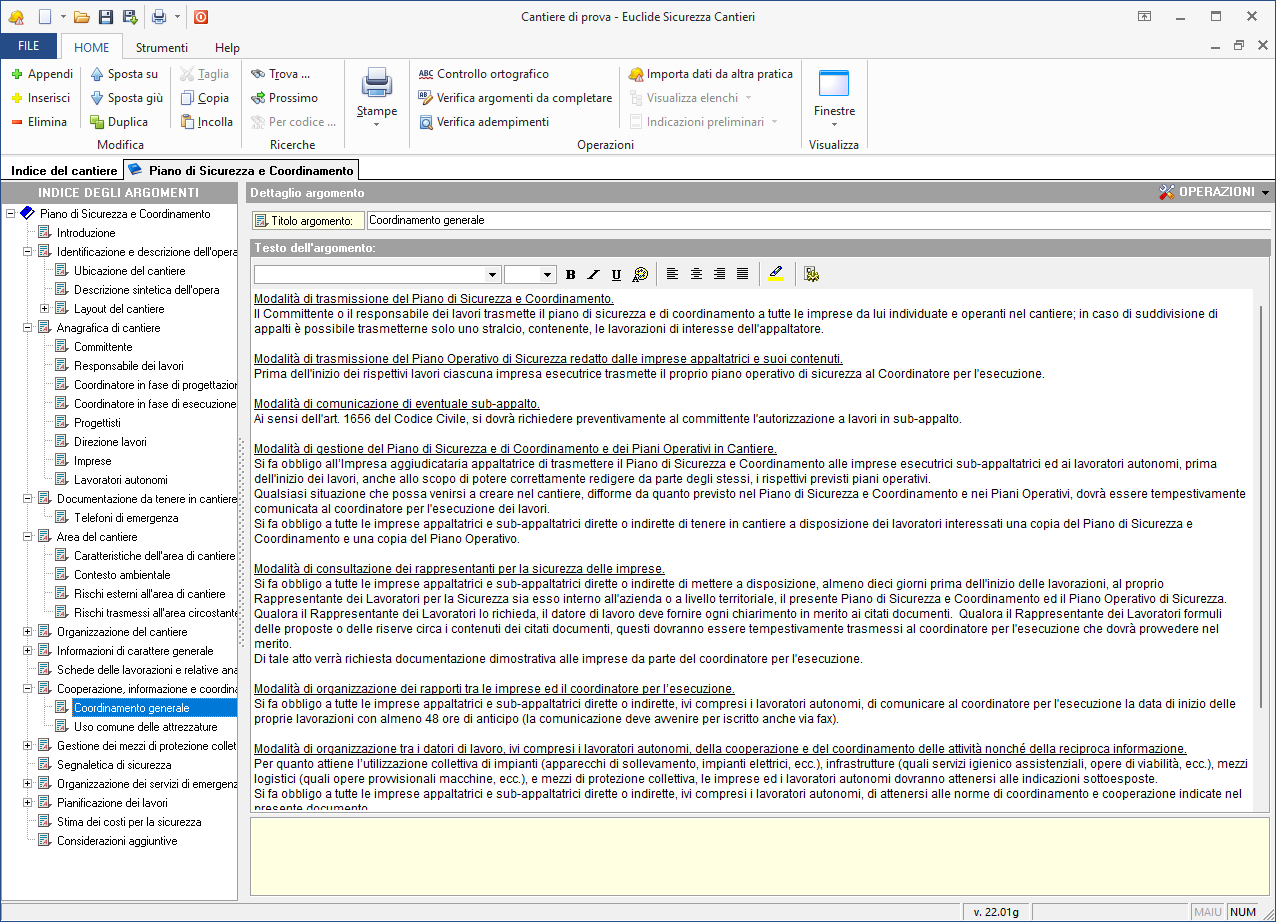Expand the Organizzazione del cantiere tree node

(x=28, y=632)
